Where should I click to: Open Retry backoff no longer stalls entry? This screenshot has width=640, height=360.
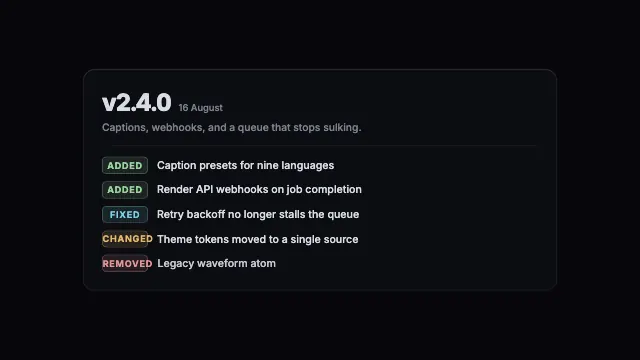tap(258, 214)
